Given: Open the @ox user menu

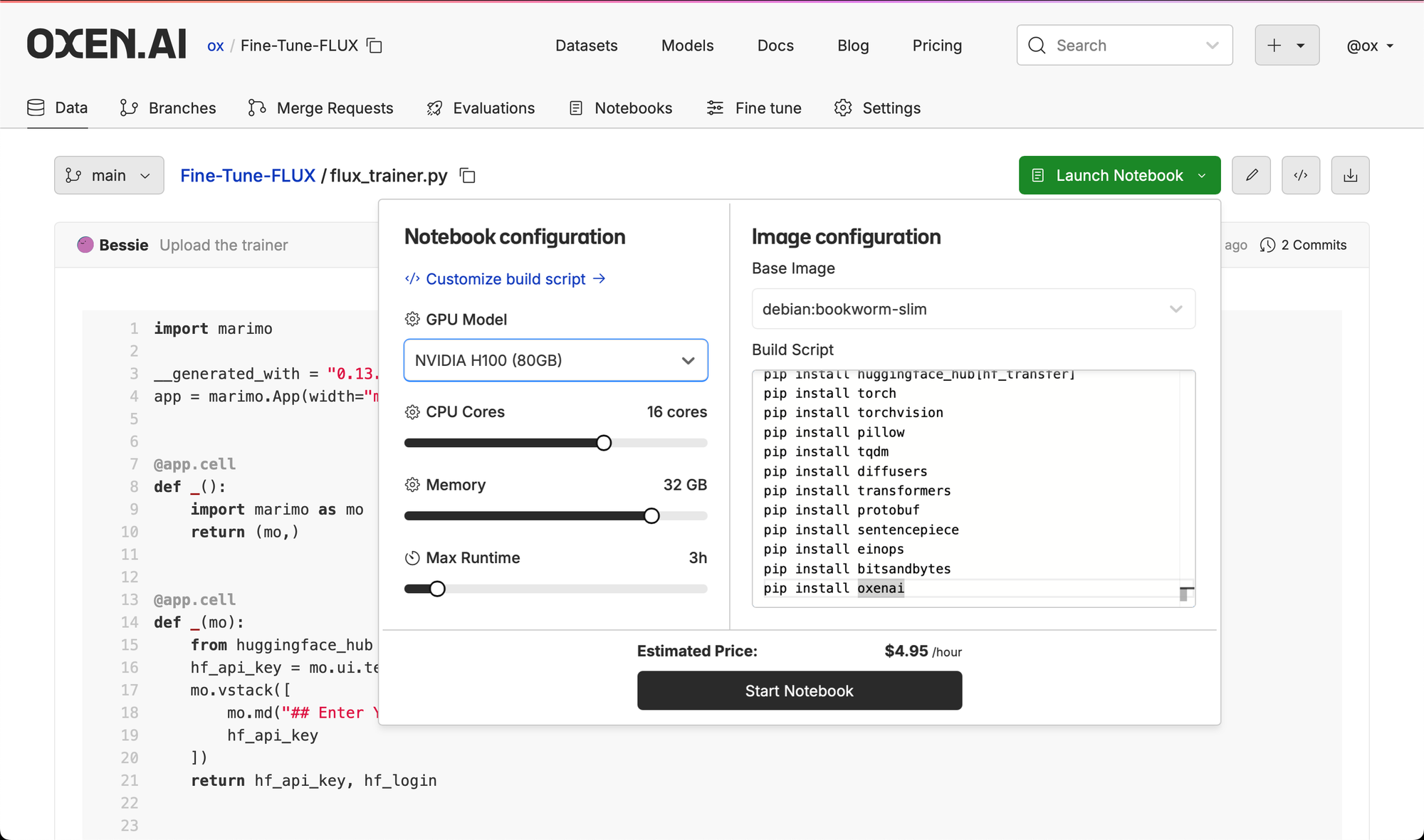Looking at the screenshot, I should tap(1370, 46).
